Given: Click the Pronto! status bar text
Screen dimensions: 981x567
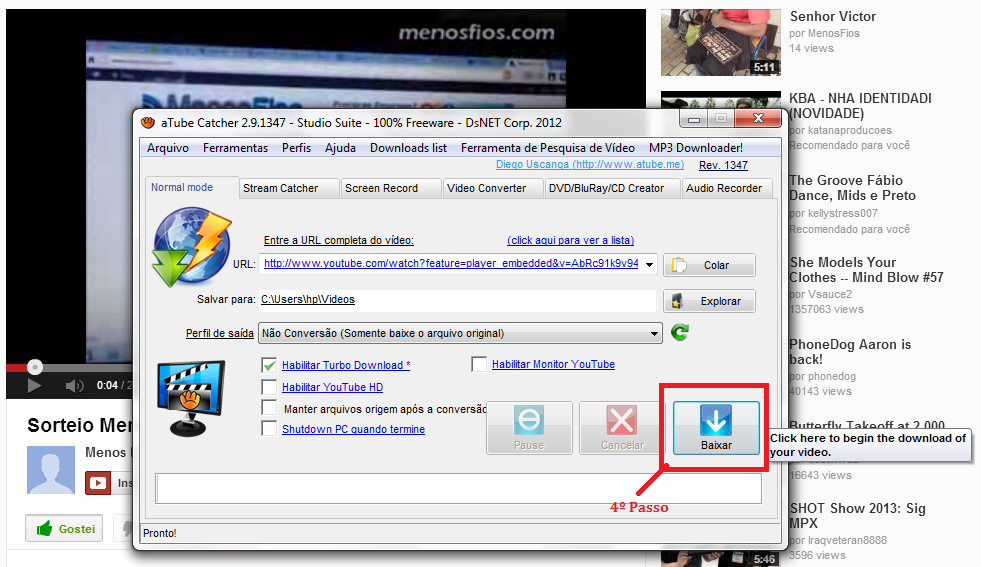Looking at the screenshot, I should (160, 533).
